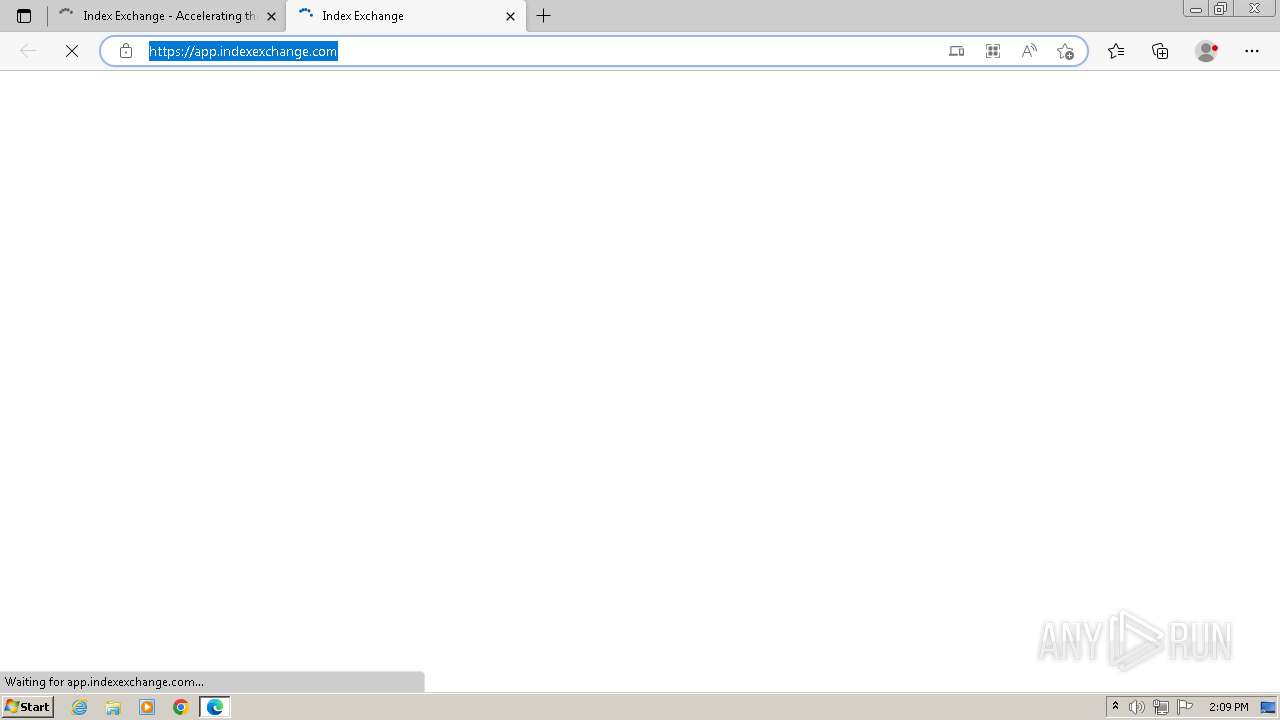Launch Internet Explorer from taskbar
The image size is (1280, 720).
(80, 707)
